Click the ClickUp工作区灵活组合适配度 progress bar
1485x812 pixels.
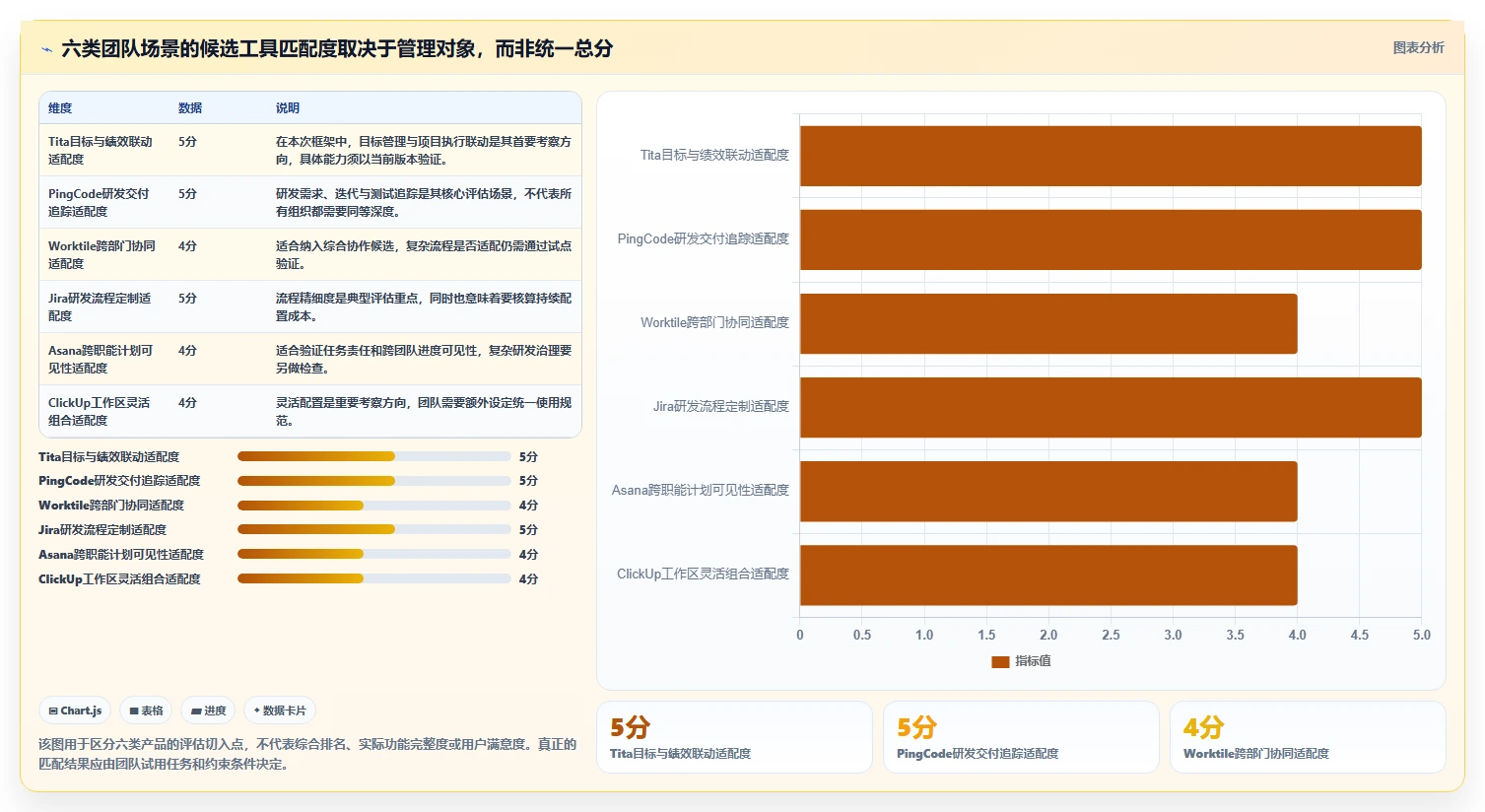[x=374, y=578]
